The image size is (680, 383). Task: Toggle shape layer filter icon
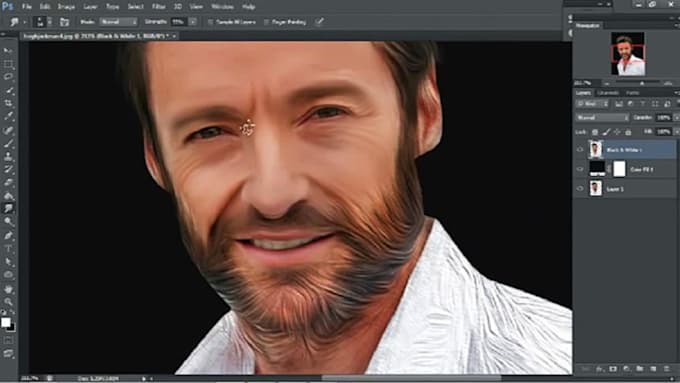[x=655, y=104]
